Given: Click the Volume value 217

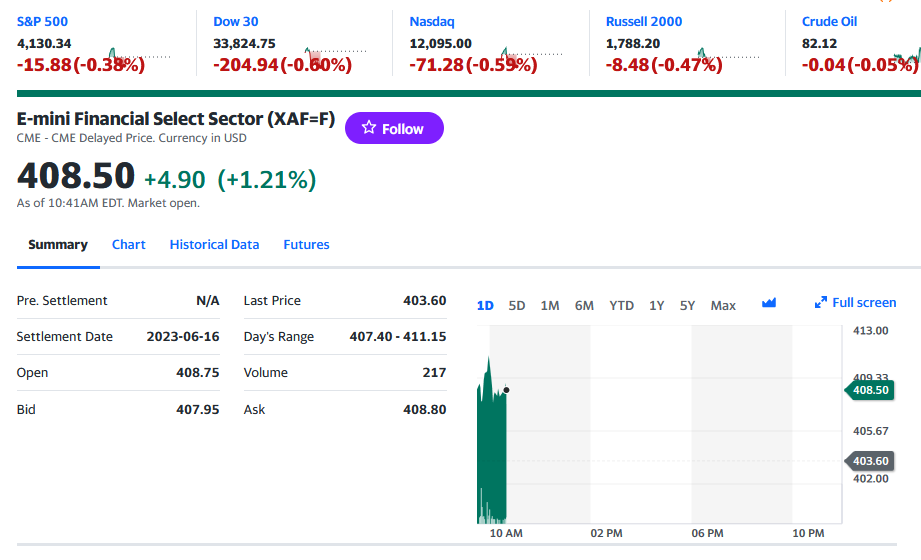Looking at the screenshot, I should (x=435, y=373).
